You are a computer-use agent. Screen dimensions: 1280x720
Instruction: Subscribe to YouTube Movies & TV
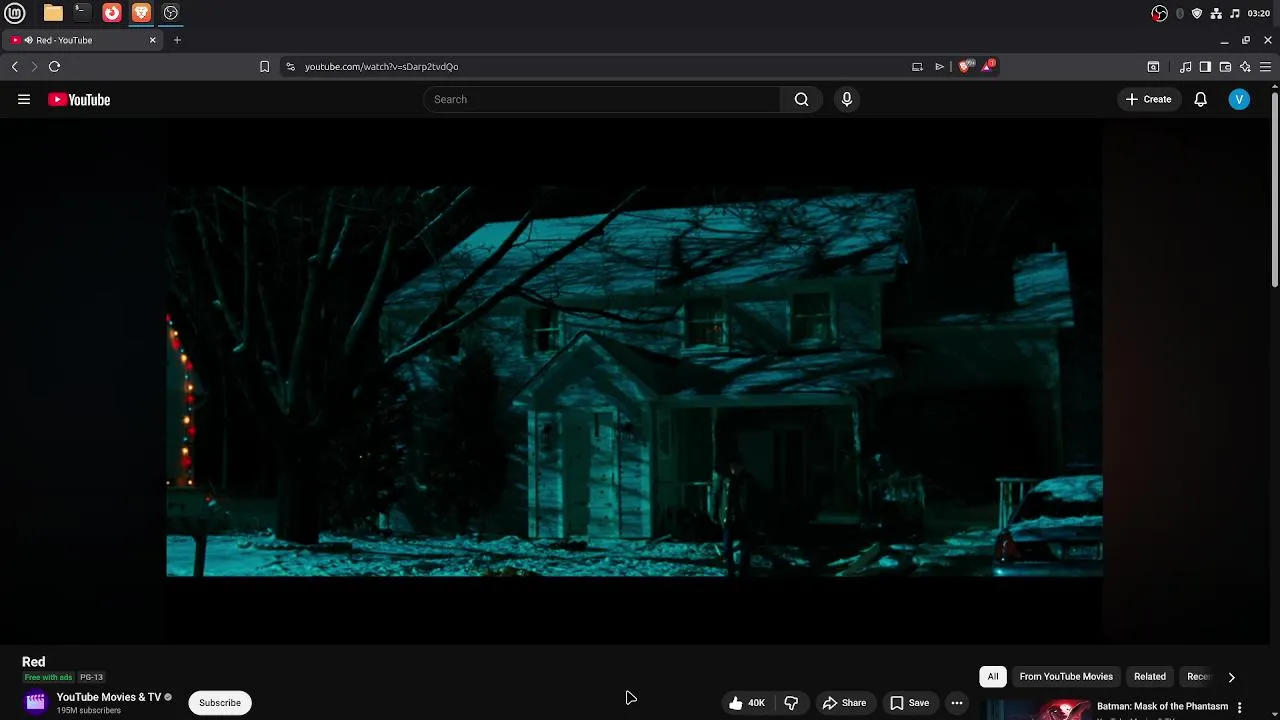[x=220, y=703]
